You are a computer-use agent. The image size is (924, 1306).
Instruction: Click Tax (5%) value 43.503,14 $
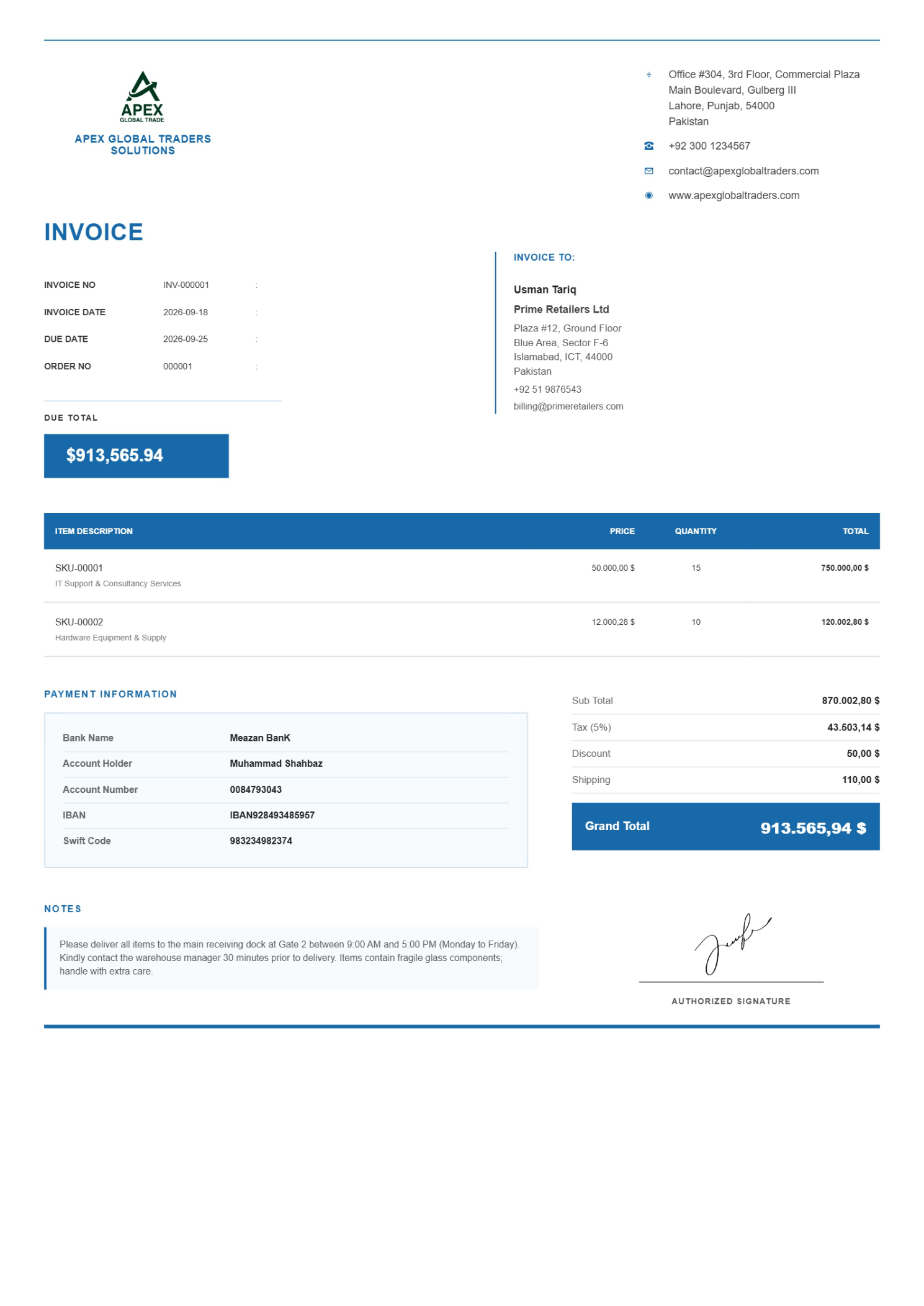click(x=853, y=727)
